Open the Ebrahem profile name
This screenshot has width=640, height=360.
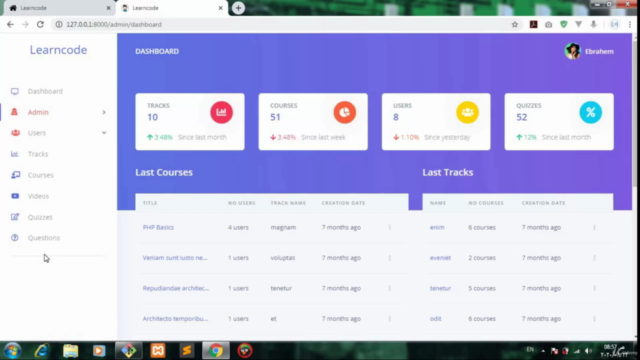[599, 51]
